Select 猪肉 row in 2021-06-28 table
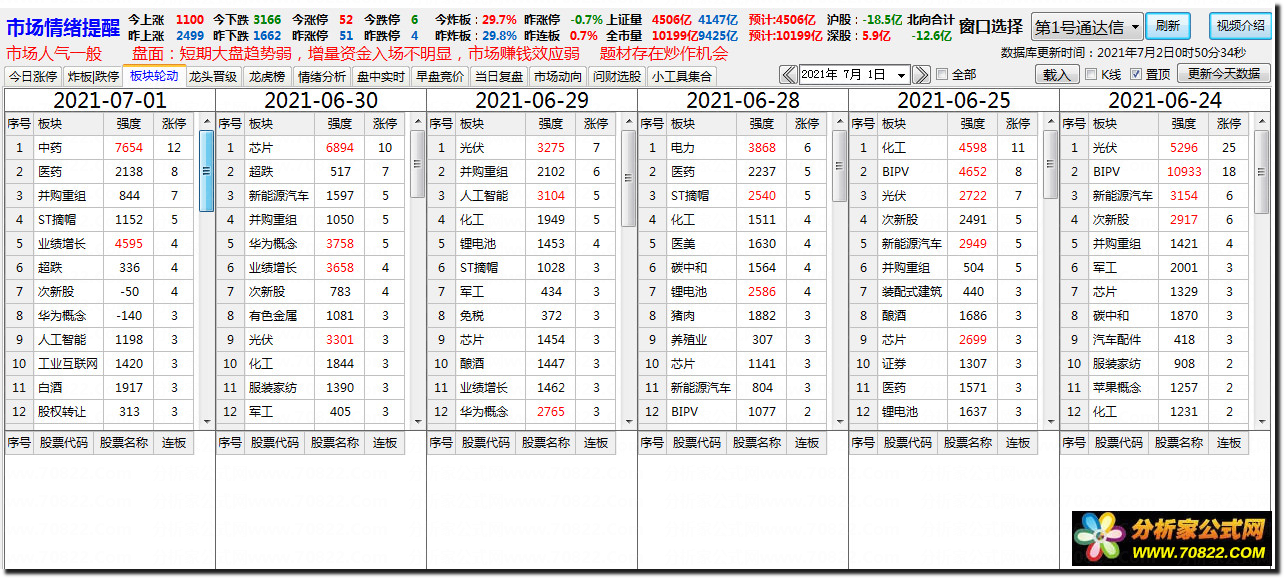 click(733, 315)
